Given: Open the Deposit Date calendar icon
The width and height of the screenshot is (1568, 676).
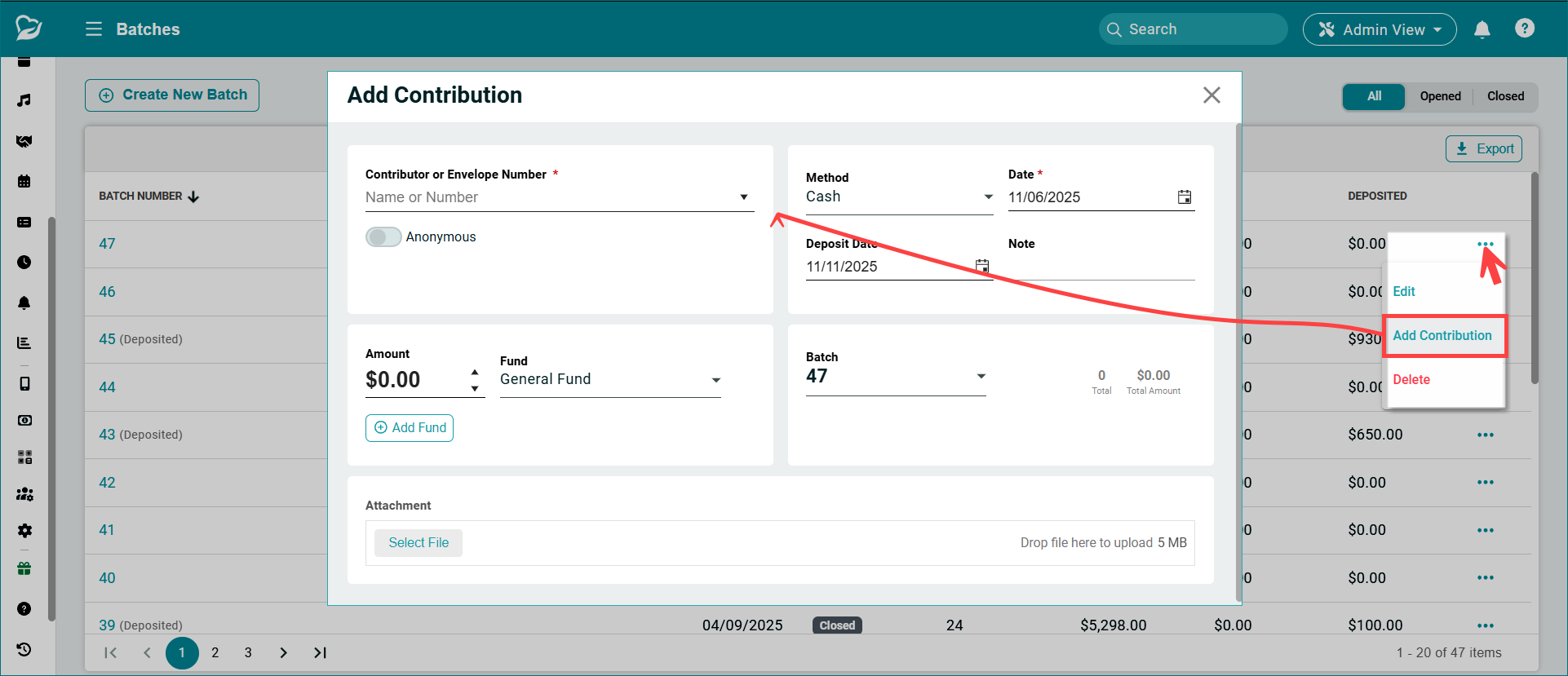Looking at the screenshot, I should pyautogui.click(x=981, y=266).
